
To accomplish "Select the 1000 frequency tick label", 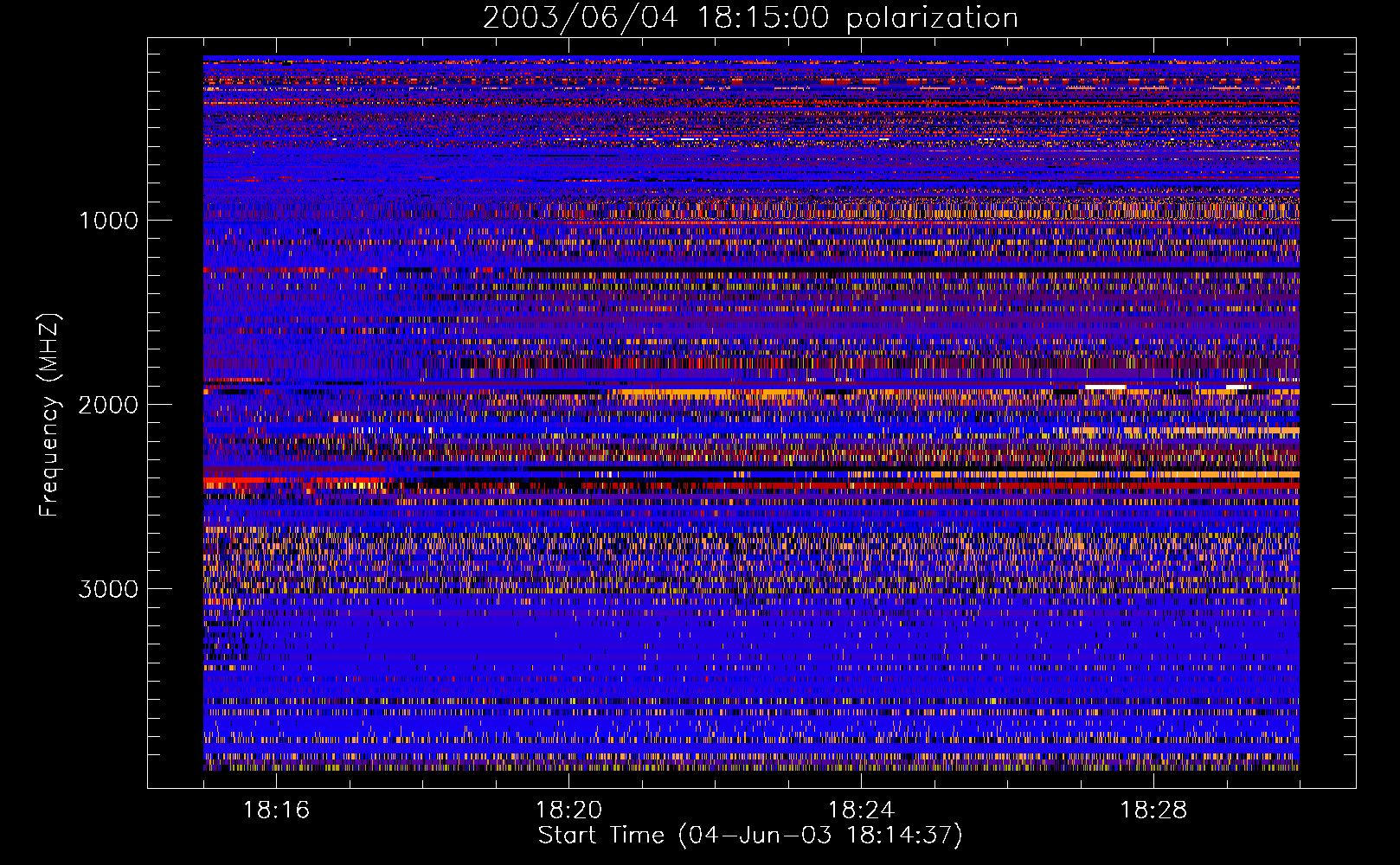I will (x=109, y=221).
